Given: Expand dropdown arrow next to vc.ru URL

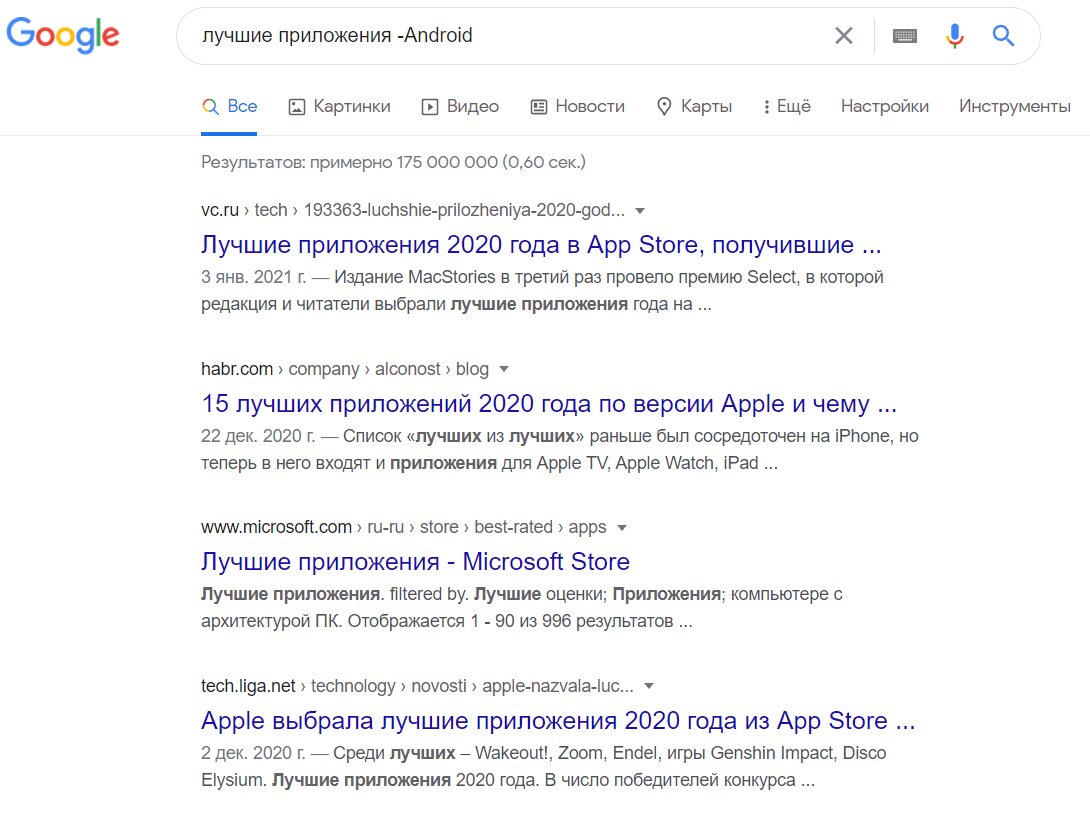Looking at the screenshot, I should click(x=640, y=211).
